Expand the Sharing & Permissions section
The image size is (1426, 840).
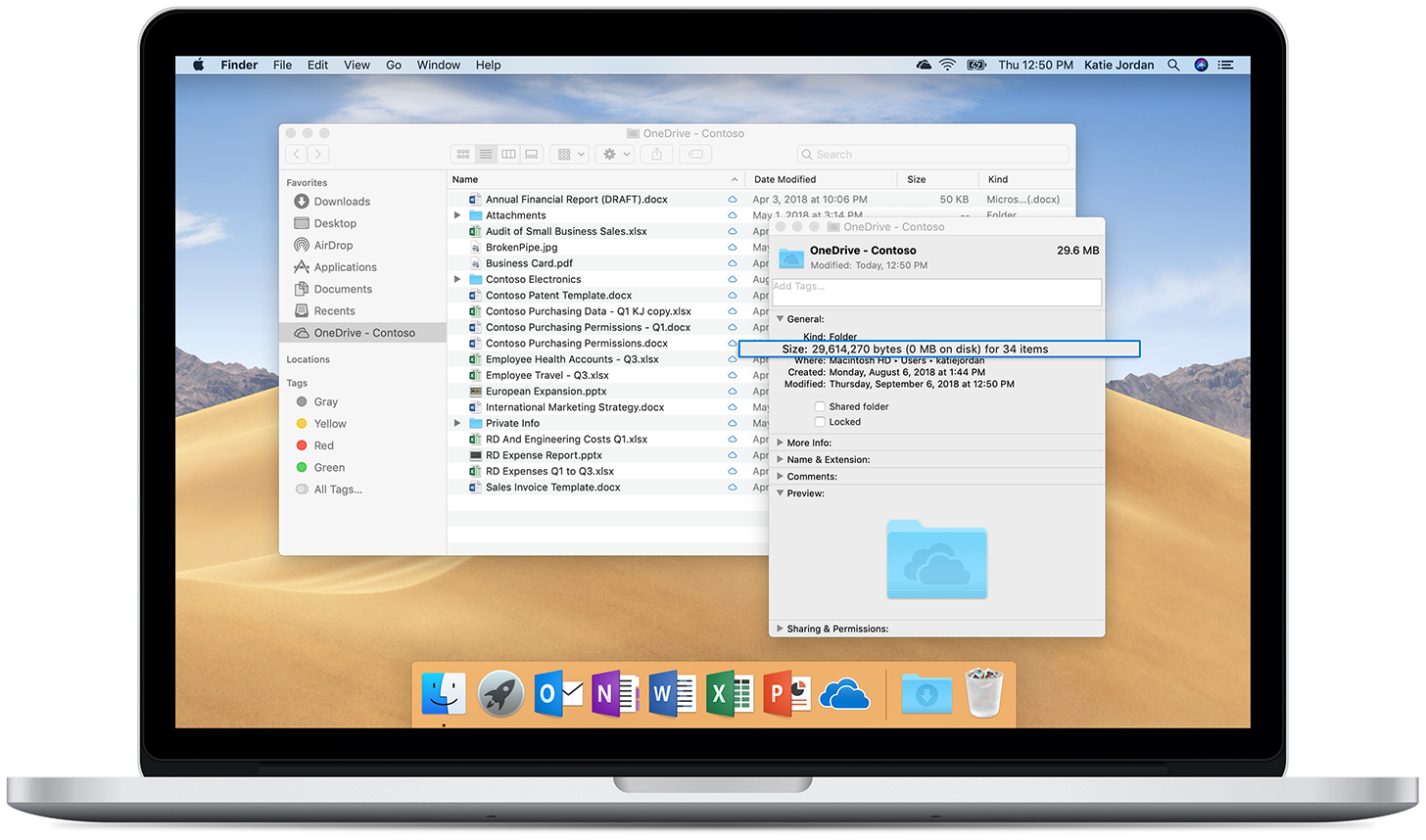coord(779,629)
